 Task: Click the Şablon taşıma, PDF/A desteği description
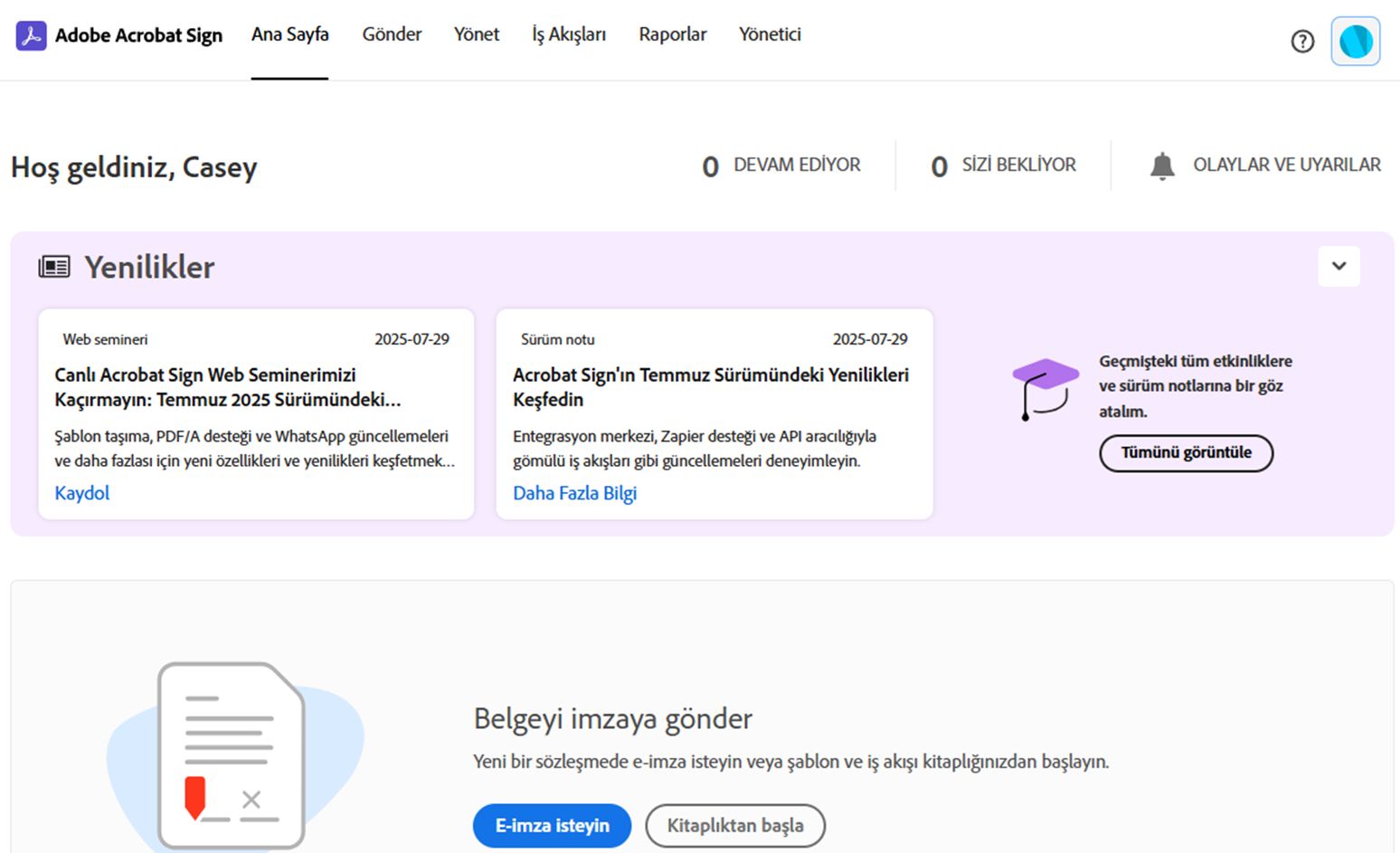(255, 449)
